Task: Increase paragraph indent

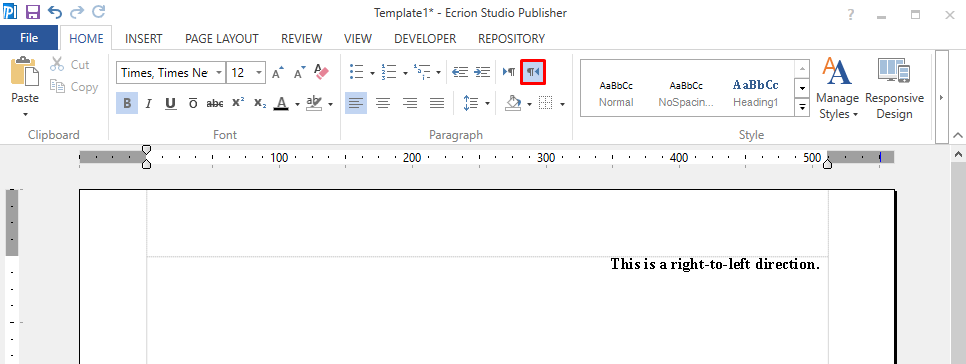Action: pos(482,72)
